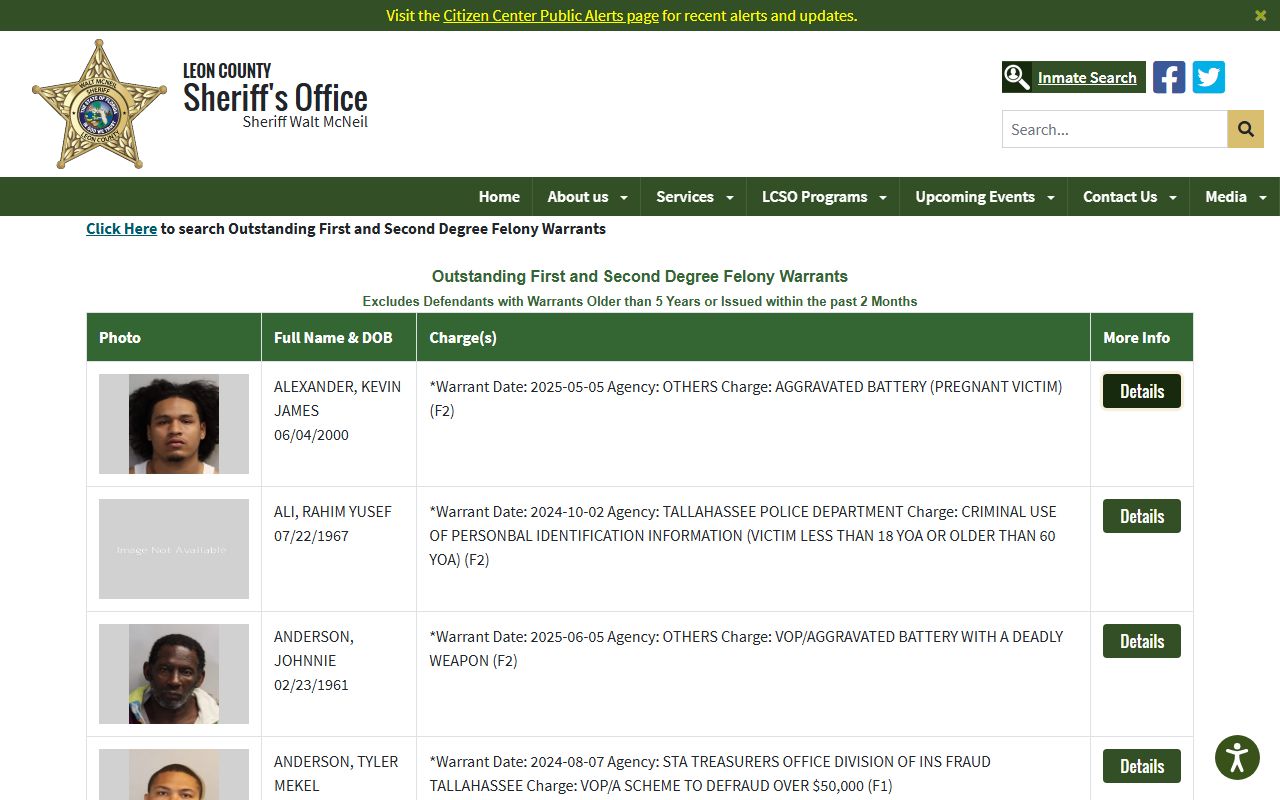
Task: Click the photo of Tyler Mekel Anderson
Action: [174, 774]
